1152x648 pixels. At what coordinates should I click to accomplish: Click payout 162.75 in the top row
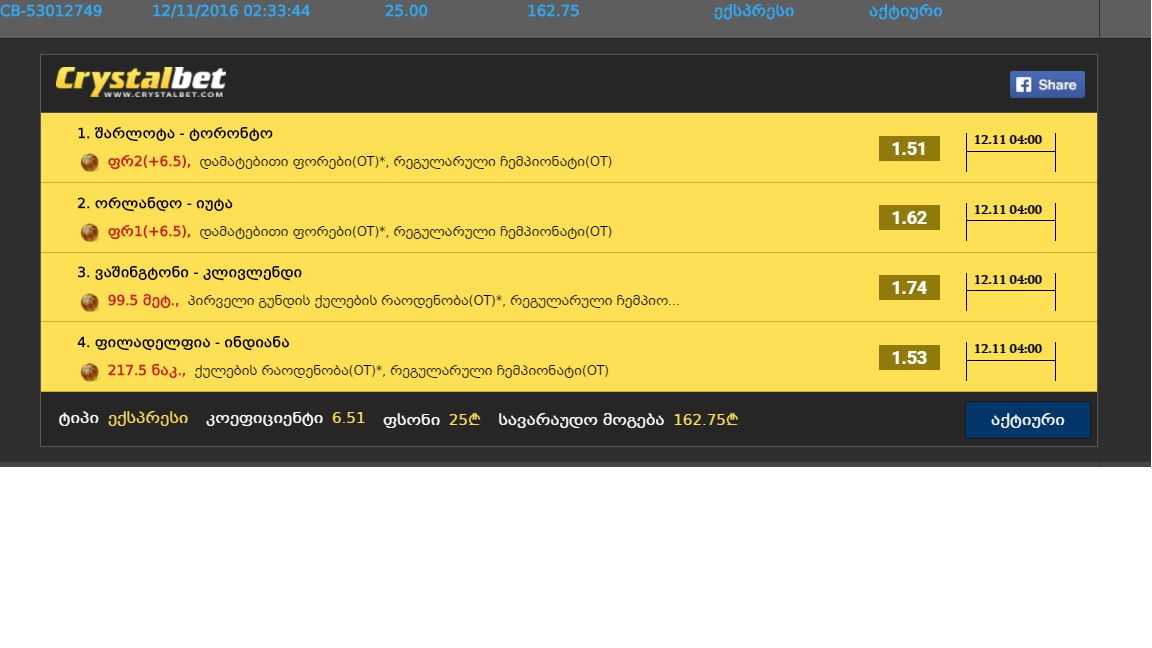553,11
